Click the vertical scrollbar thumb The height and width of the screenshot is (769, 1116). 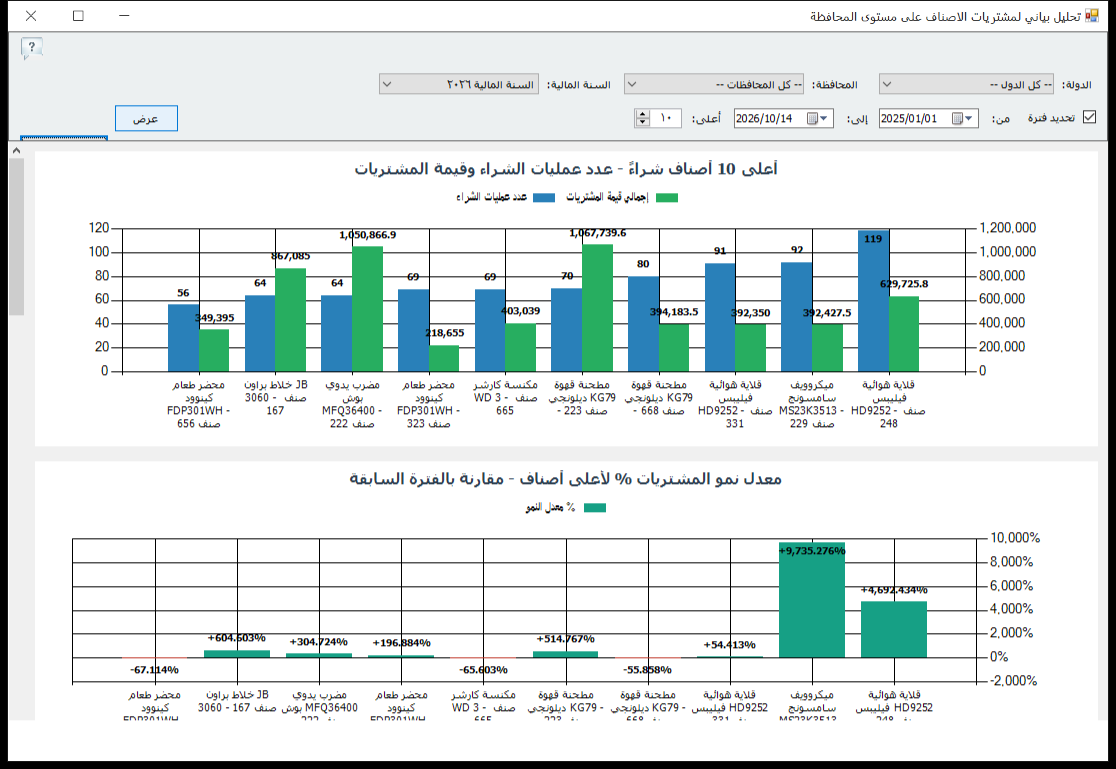pyautogui.click(x=16, y=236)
